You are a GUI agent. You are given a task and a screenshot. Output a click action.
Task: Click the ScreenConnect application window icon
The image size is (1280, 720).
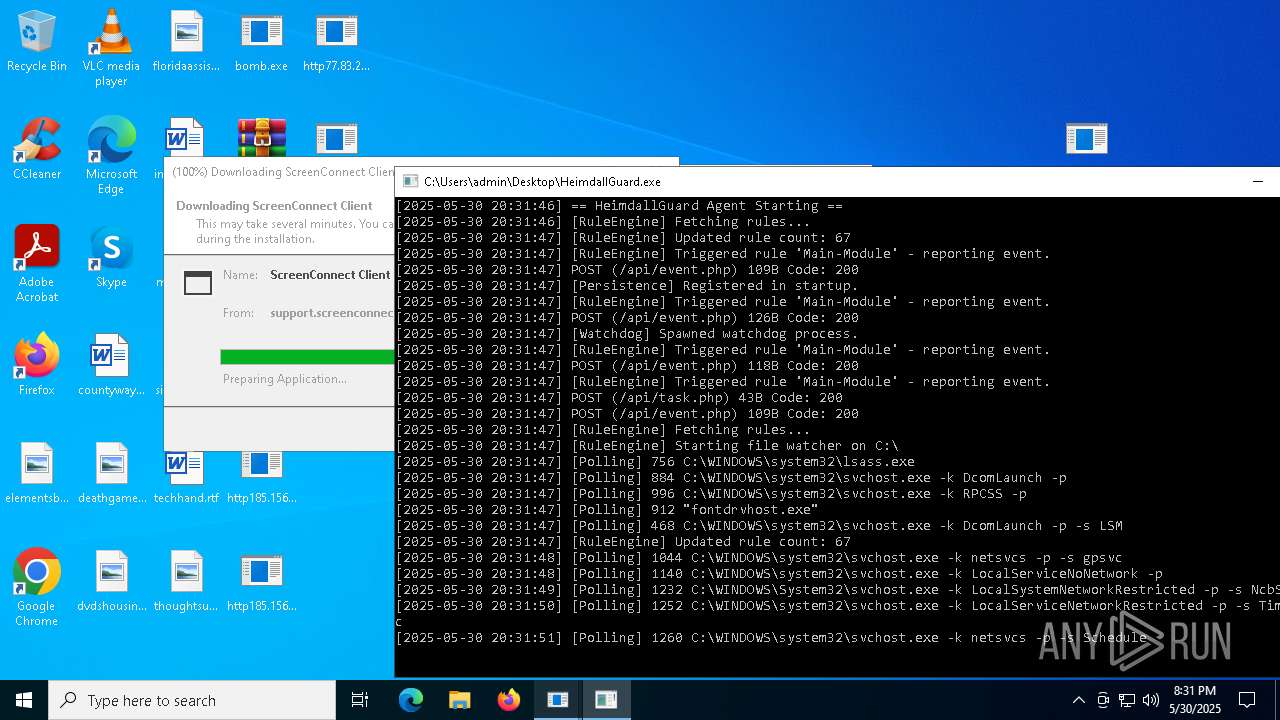198,284
